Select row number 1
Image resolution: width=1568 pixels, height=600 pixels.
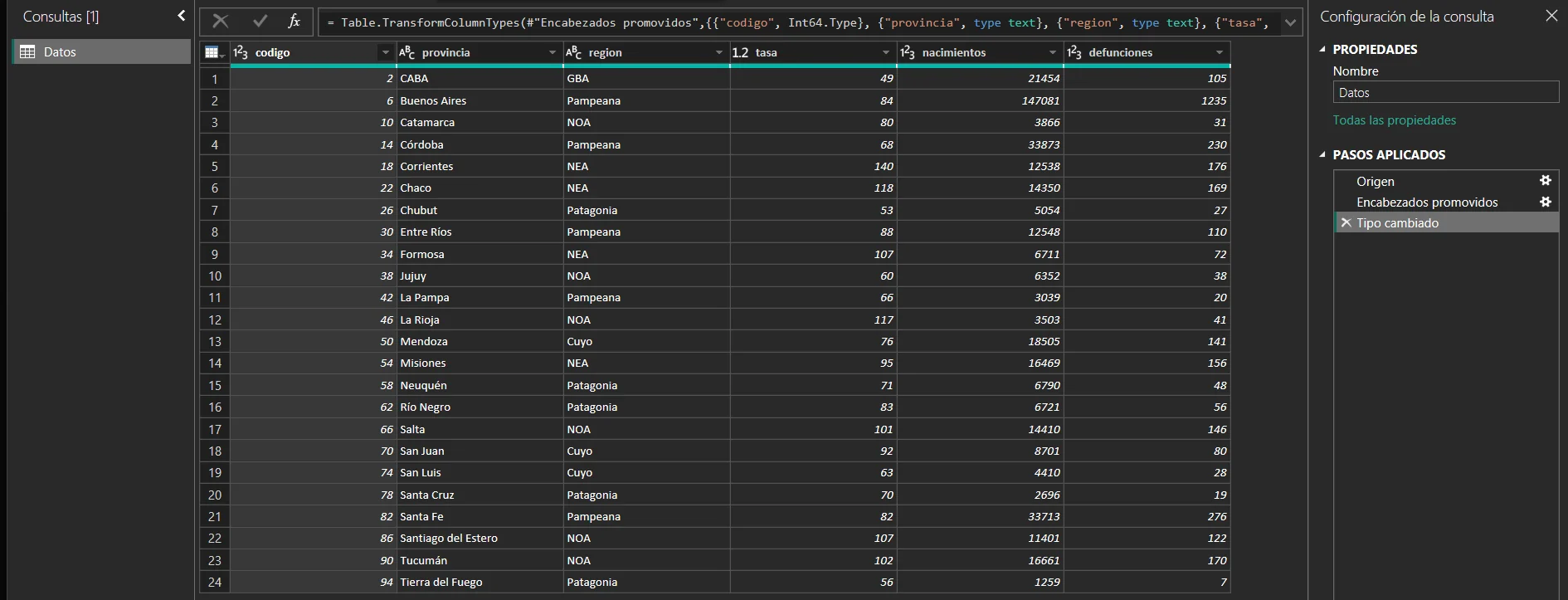pos(215,79)
